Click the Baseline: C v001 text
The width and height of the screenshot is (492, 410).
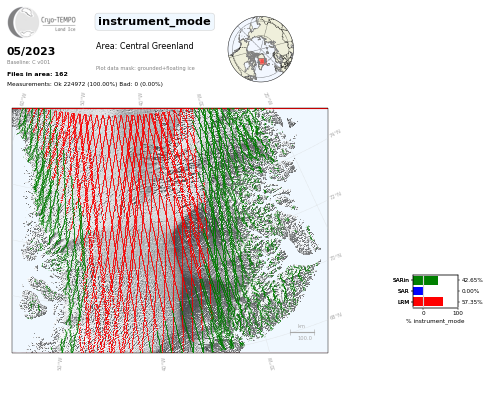click(28, 62)
